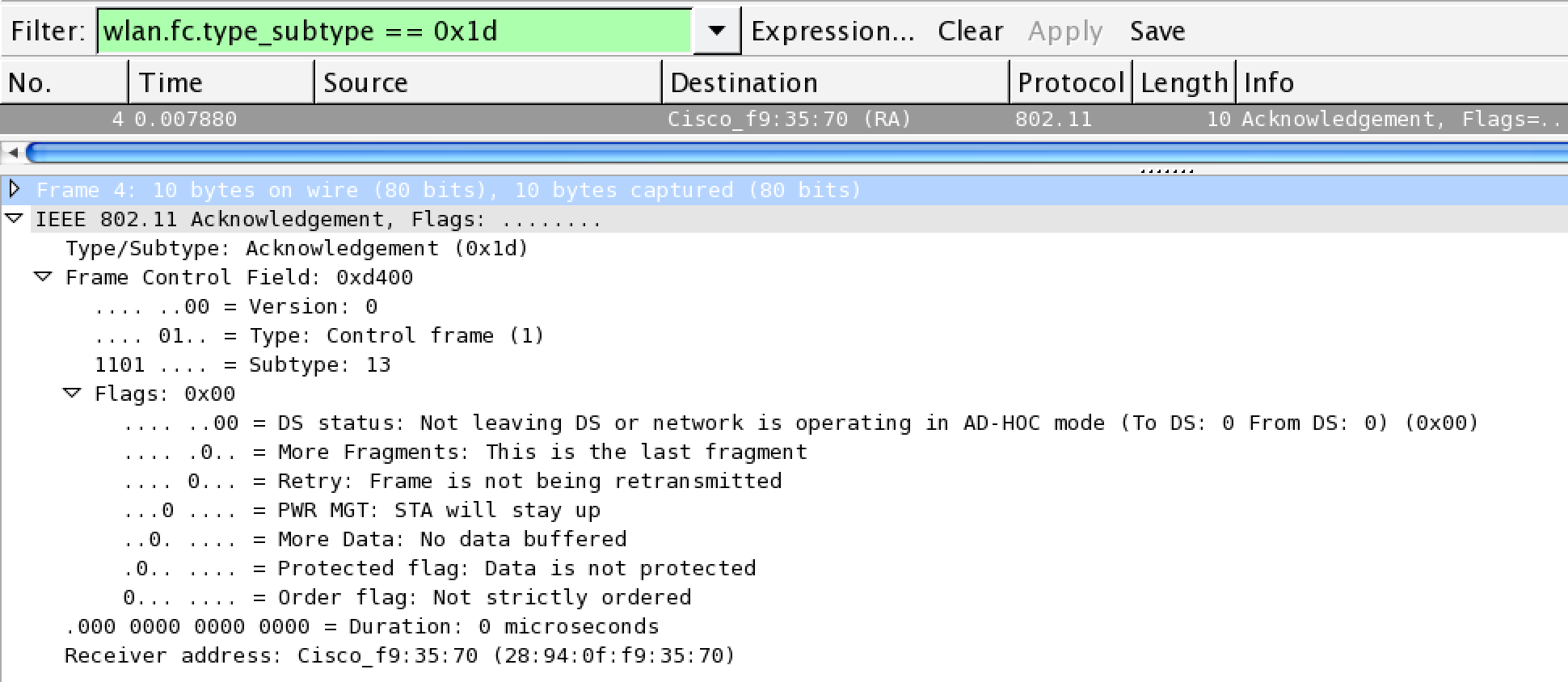Save the current filter
Viewport: 1568px width, 682px height.
pyautogui.click(x=1157, y=31)
